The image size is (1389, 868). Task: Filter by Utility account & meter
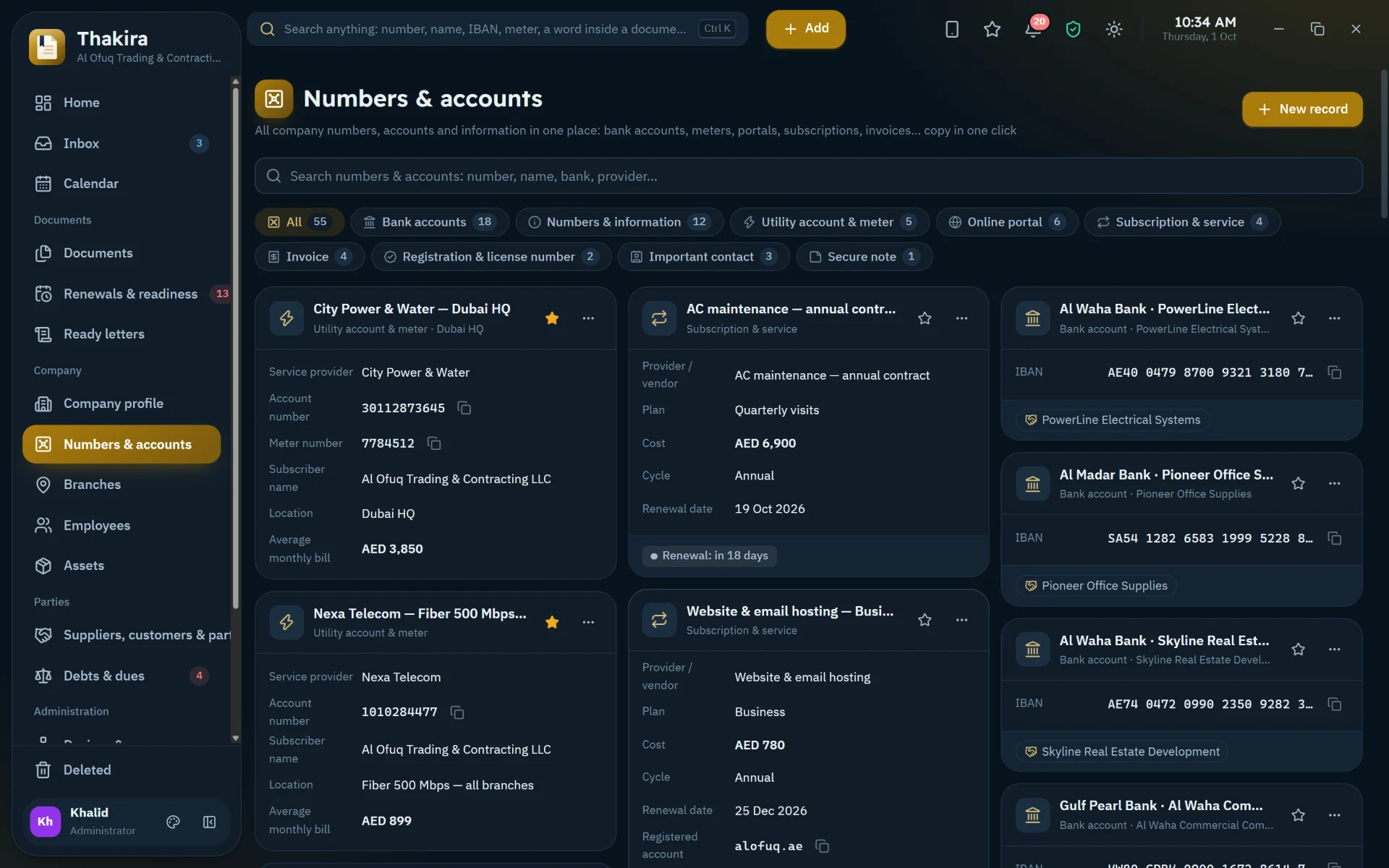click(x=830, y=222)
